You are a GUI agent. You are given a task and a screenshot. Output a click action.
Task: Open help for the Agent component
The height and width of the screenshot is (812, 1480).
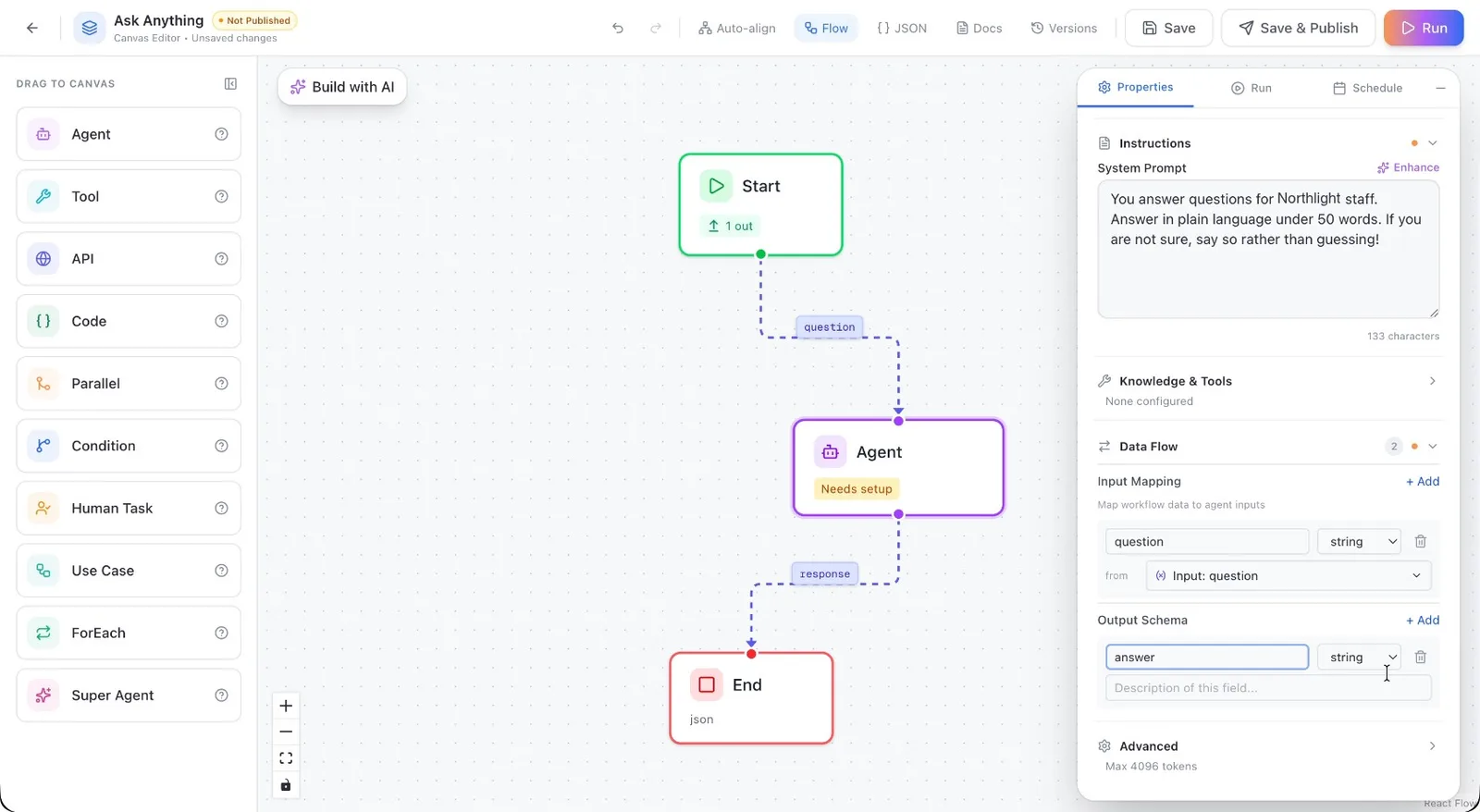point(221,134)
